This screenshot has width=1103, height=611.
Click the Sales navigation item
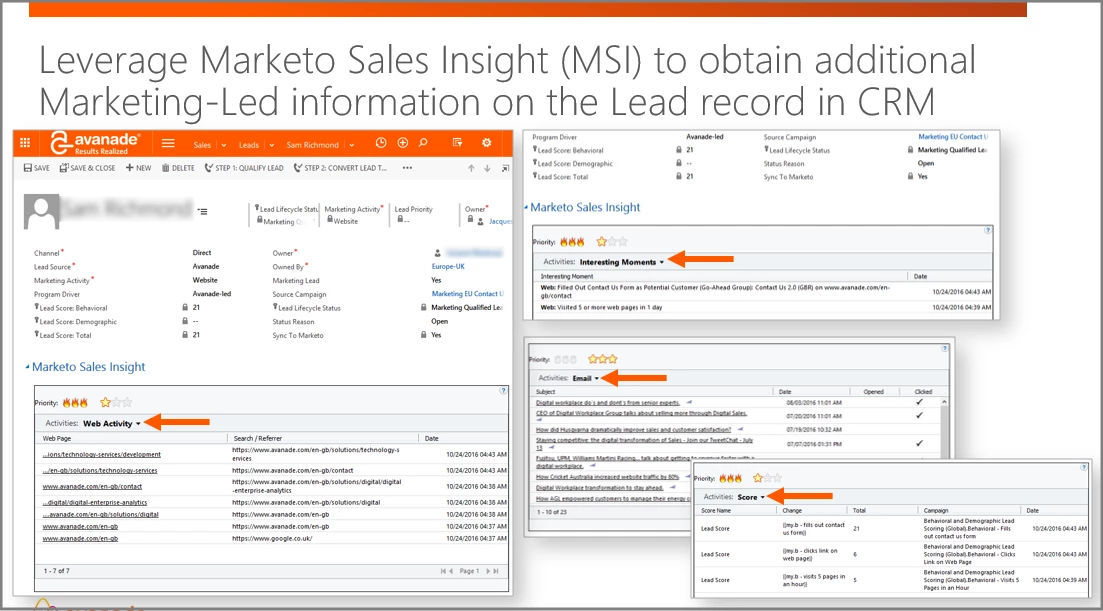[x=202, y=145]
